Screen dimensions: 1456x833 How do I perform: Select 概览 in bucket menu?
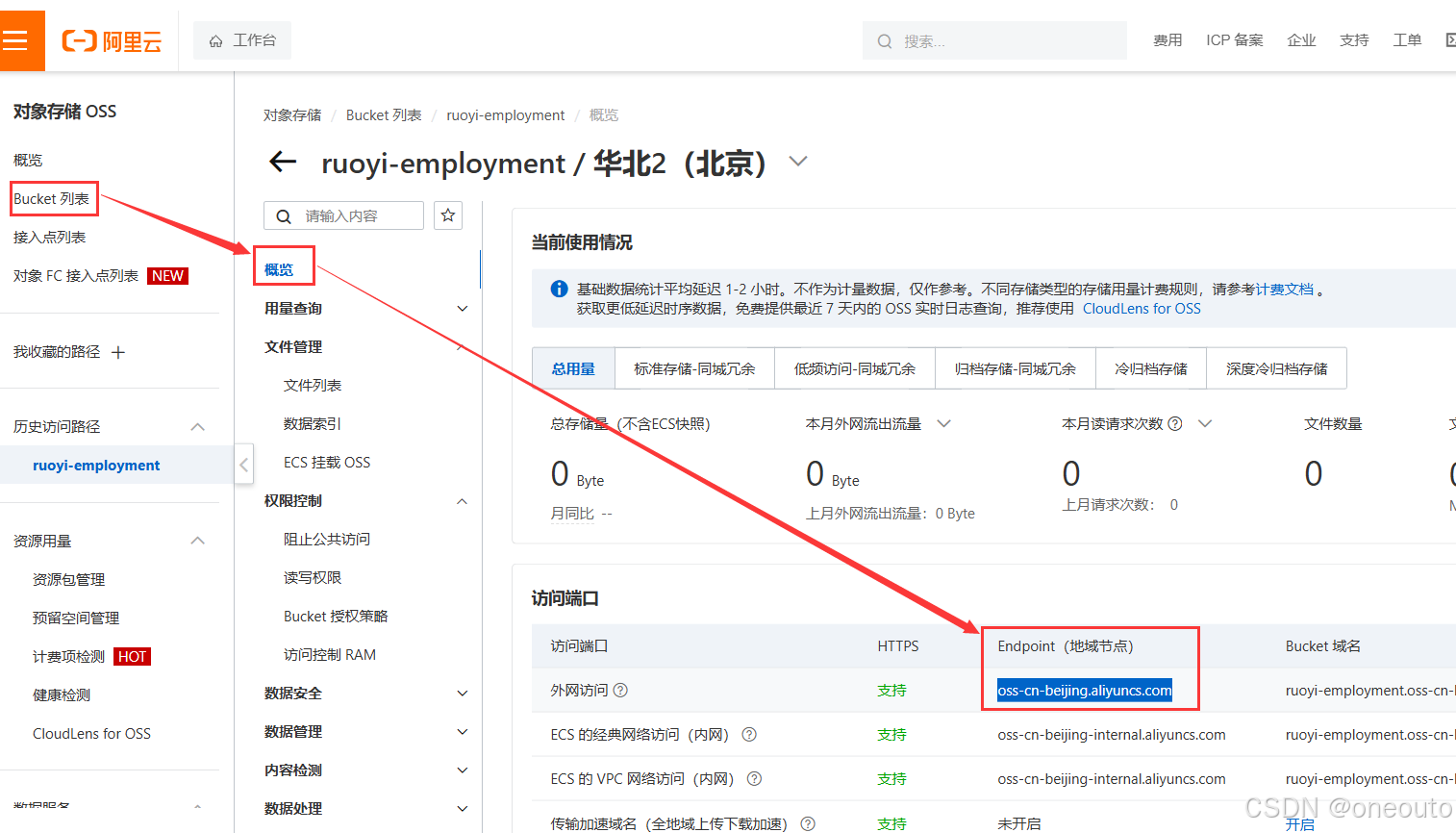point(279,269)
